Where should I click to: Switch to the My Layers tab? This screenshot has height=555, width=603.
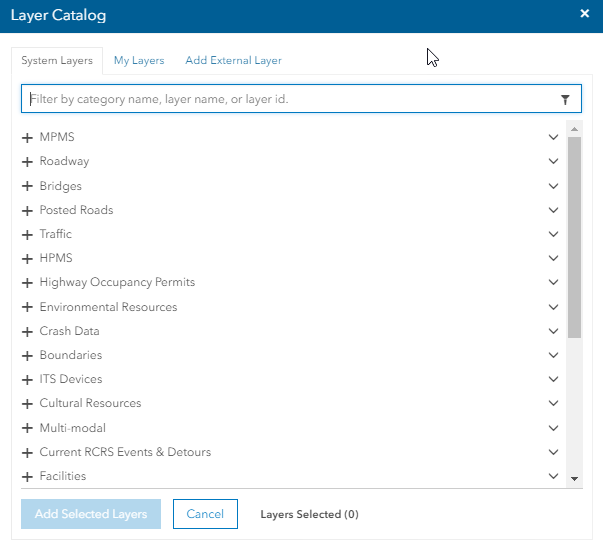point(139,61)
